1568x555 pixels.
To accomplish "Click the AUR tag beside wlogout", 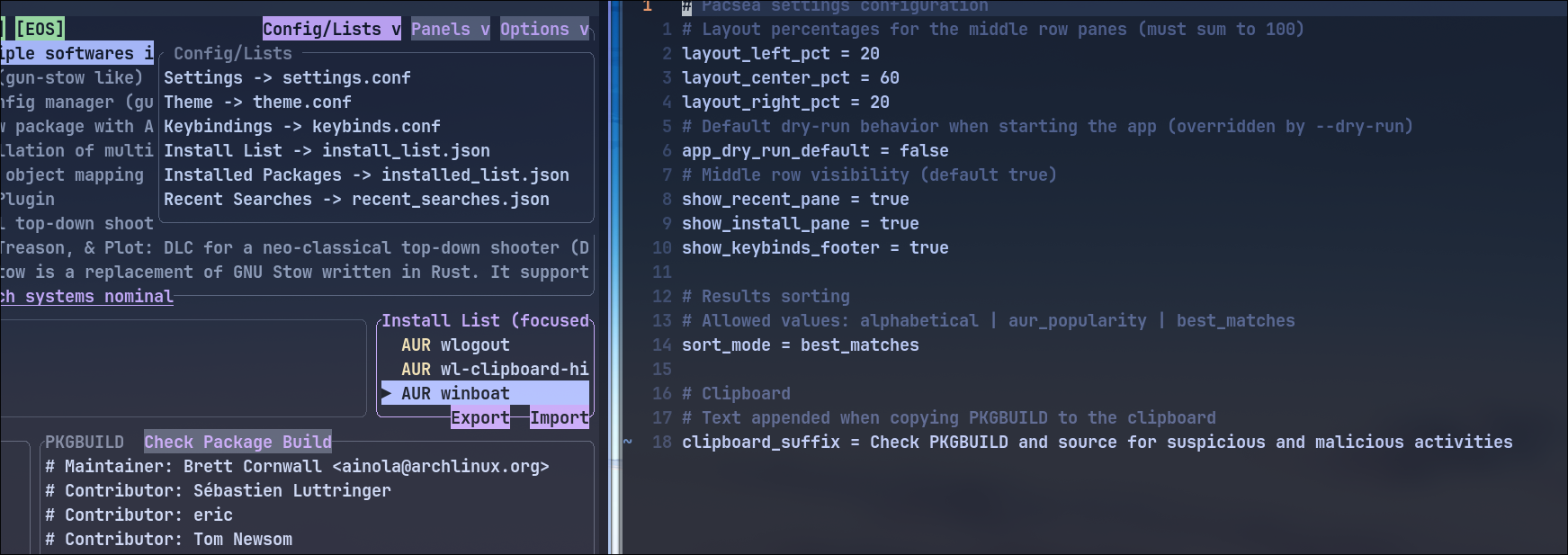I will click(x=416, y=345).
